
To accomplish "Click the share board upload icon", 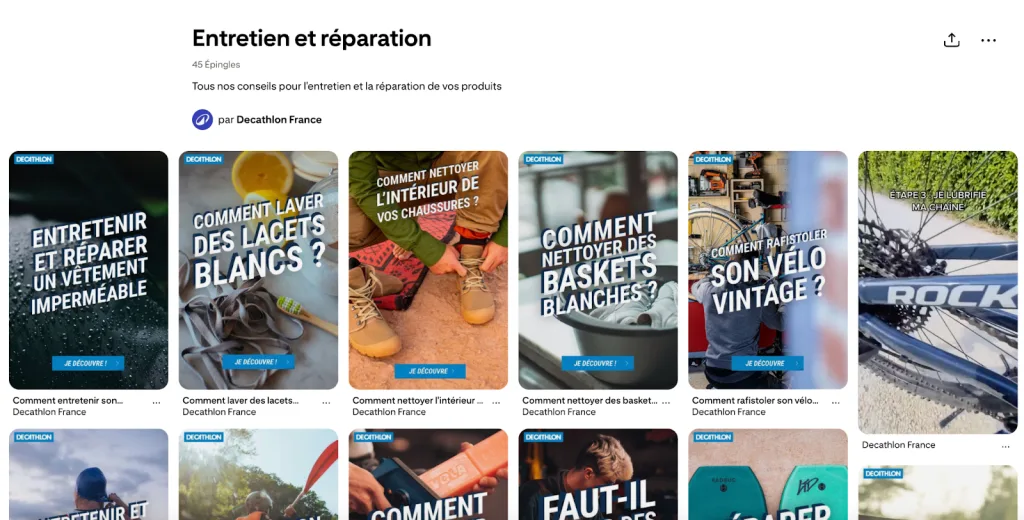I will pos(952,41).
